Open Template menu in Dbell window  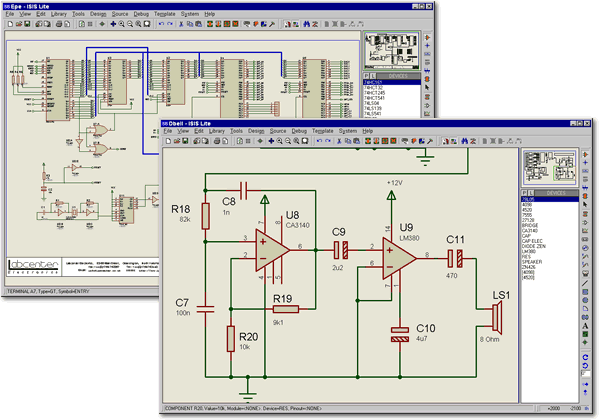click(x=323, y=131)
